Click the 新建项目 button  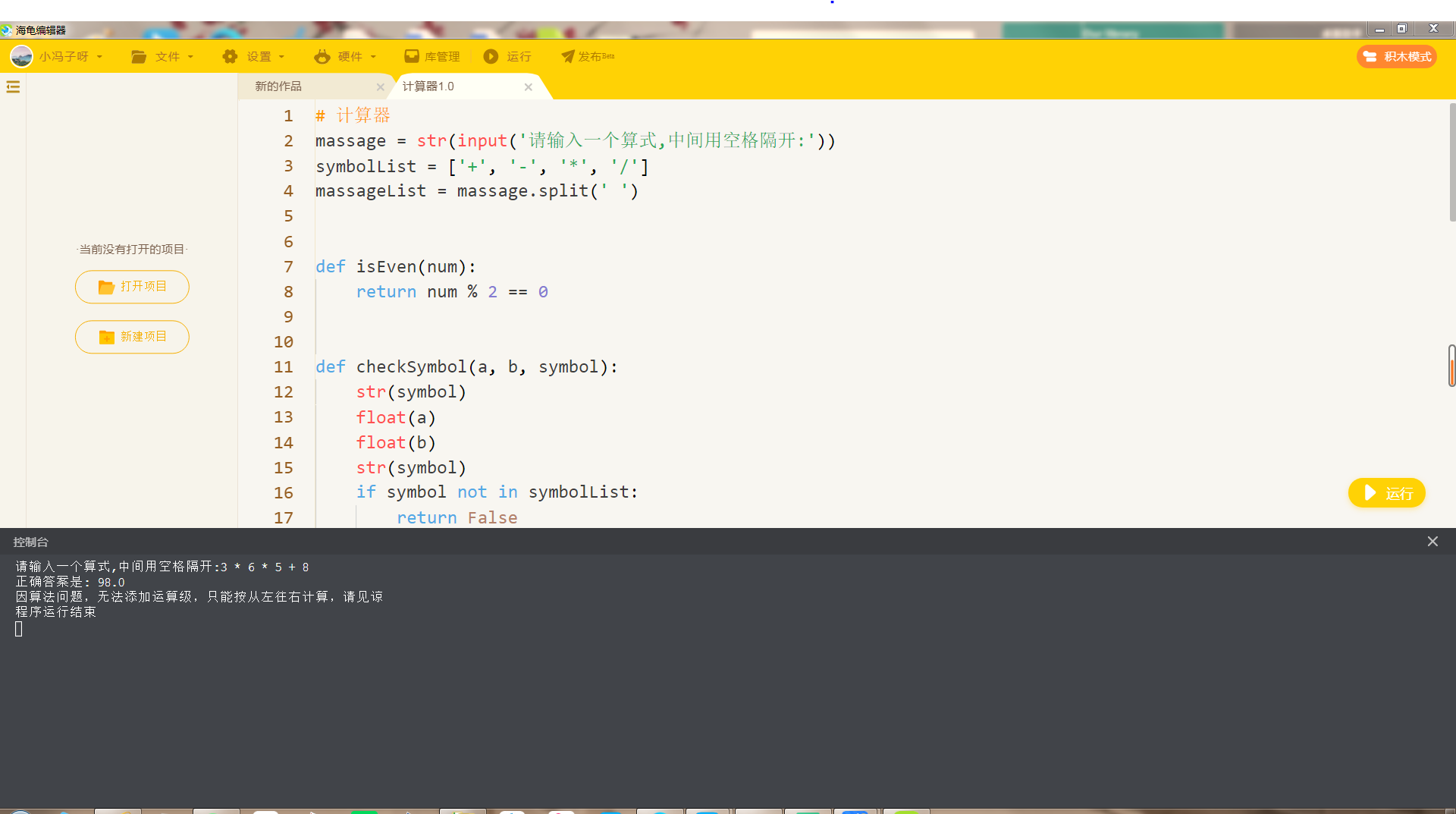coord(132,337)
